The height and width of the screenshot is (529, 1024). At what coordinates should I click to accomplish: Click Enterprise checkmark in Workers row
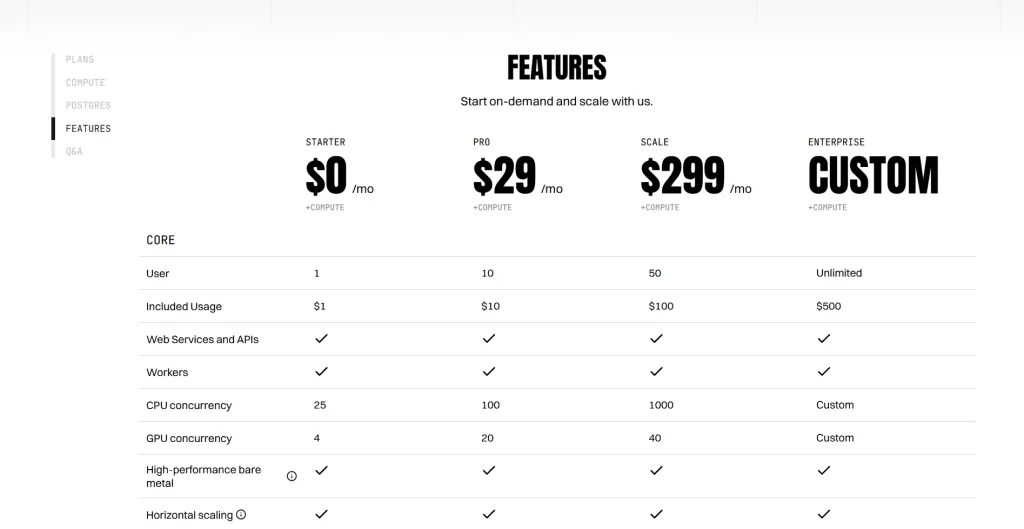[x=824, y=371]
